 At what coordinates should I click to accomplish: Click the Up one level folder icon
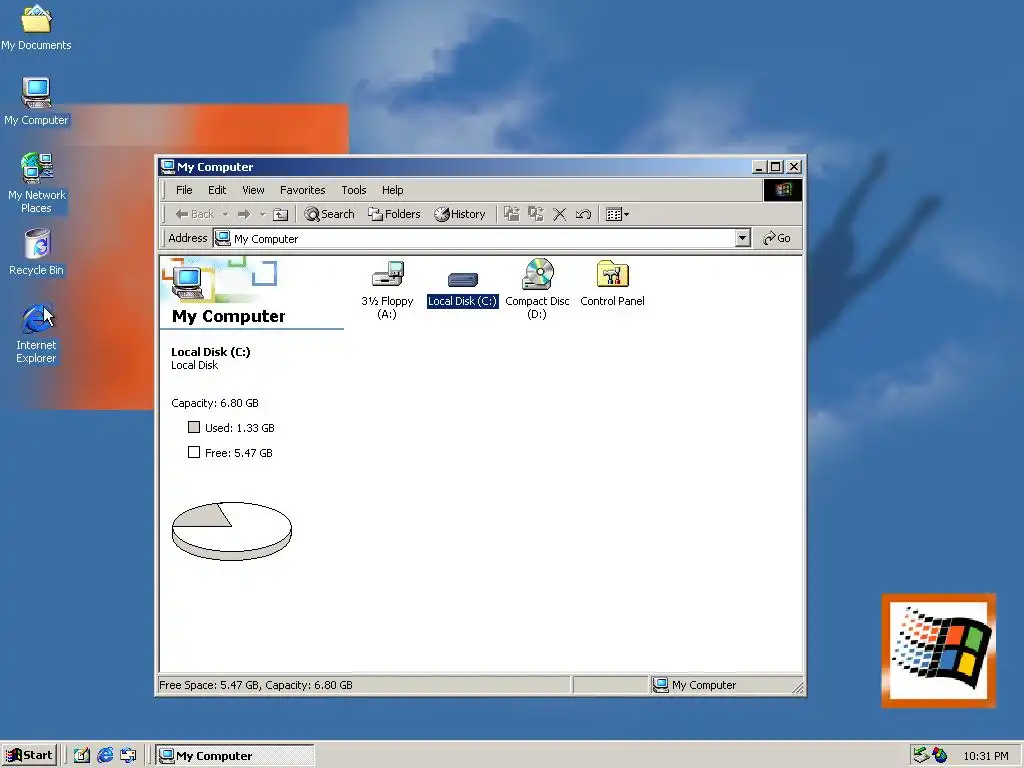[280, 214]
